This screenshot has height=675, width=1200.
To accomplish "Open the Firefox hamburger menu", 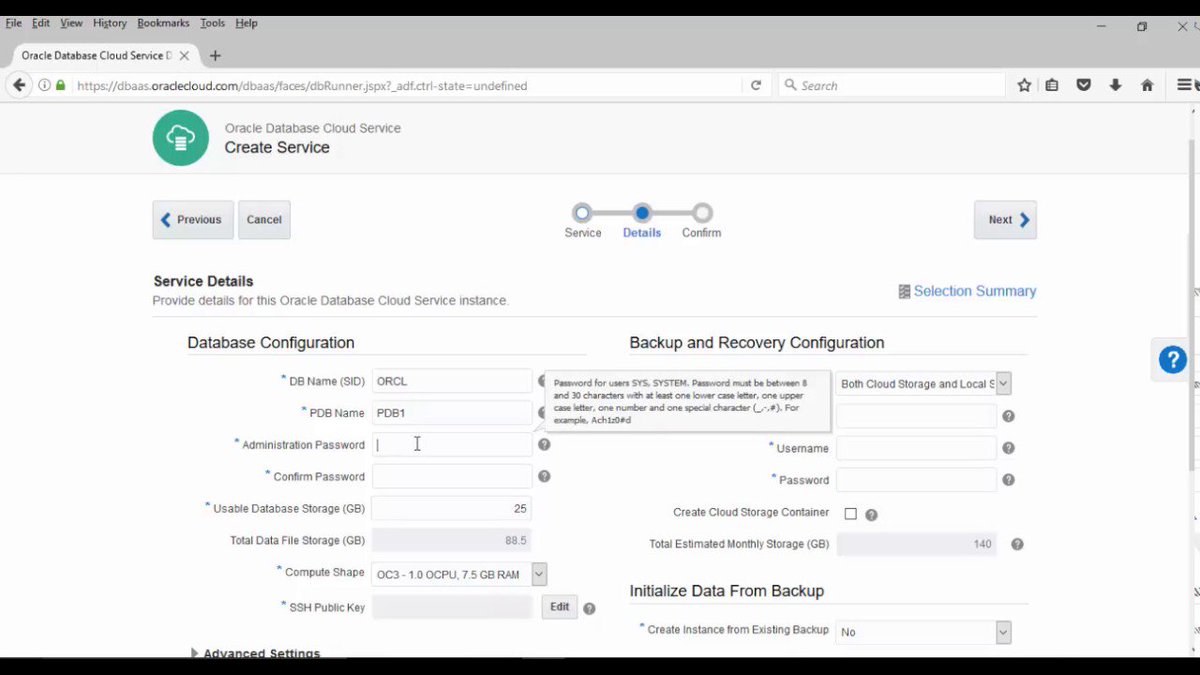I will click(1184, 86).
